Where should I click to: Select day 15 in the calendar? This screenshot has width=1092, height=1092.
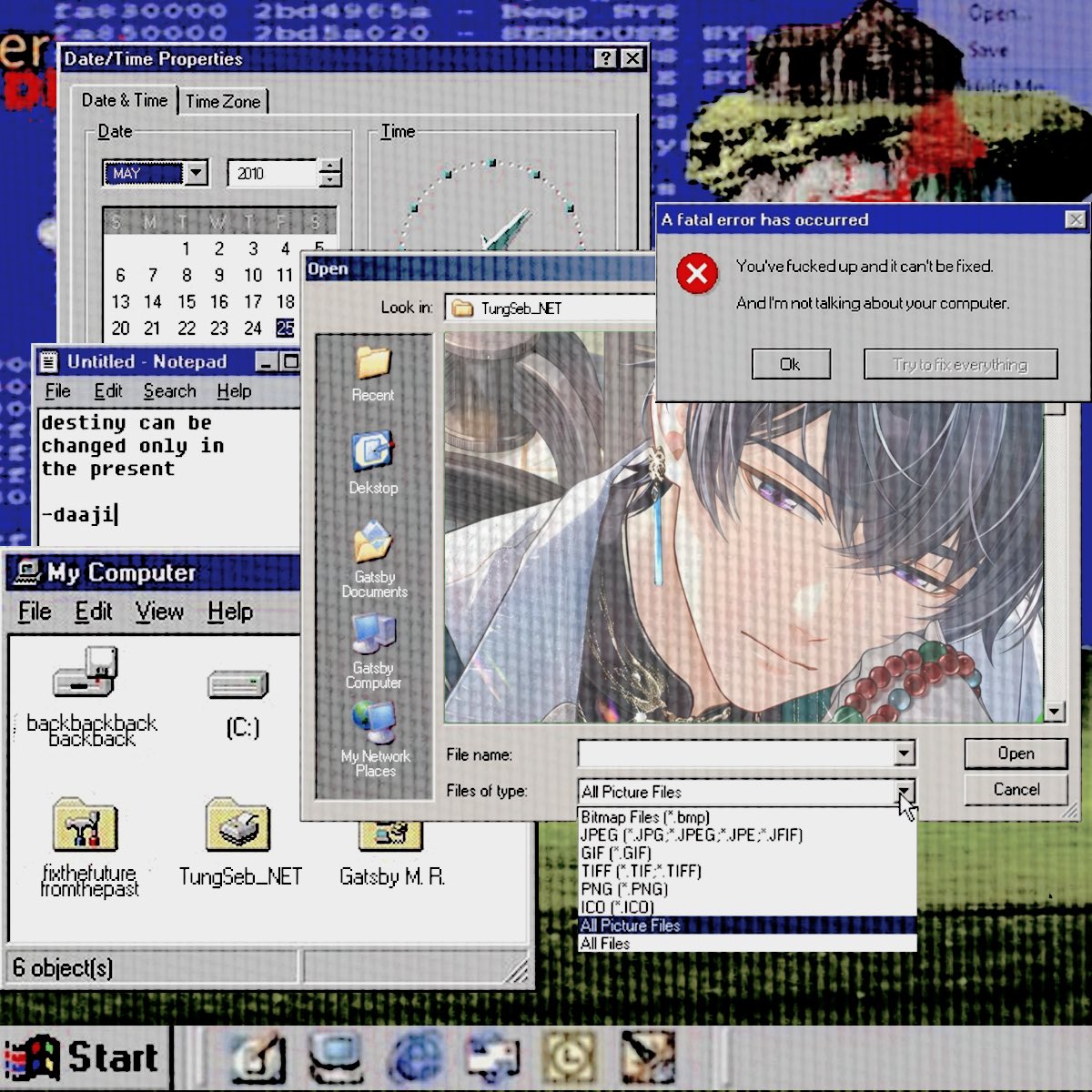tap(187, 302)
